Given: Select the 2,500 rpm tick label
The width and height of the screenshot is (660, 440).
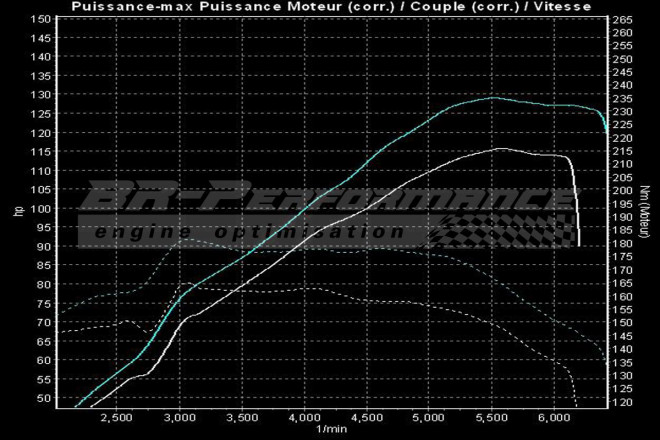Looking at the screenshot, I should pos(116,417).
